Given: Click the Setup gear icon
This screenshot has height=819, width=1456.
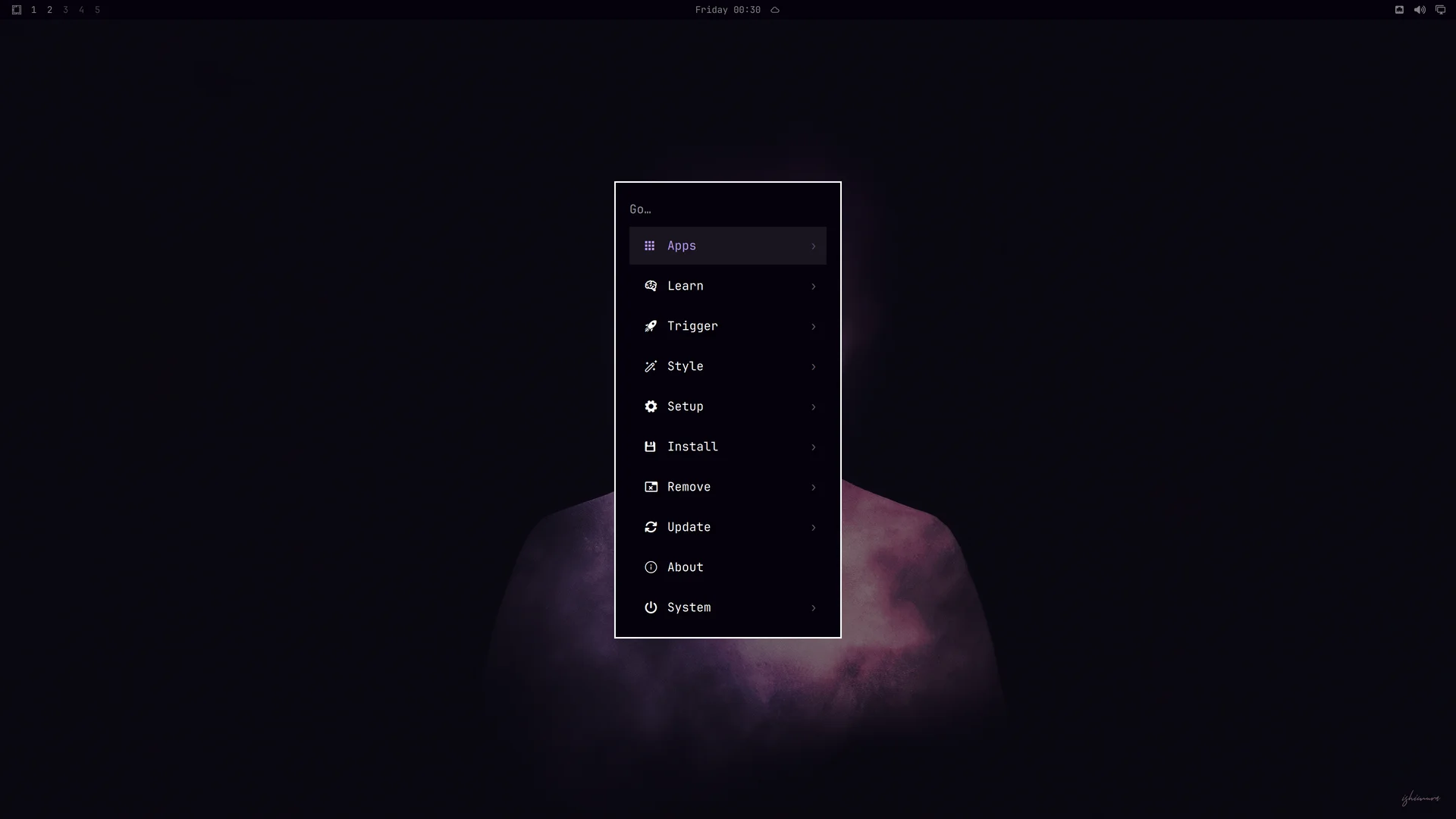Looking at the screenshot, I should coord(651,406).
